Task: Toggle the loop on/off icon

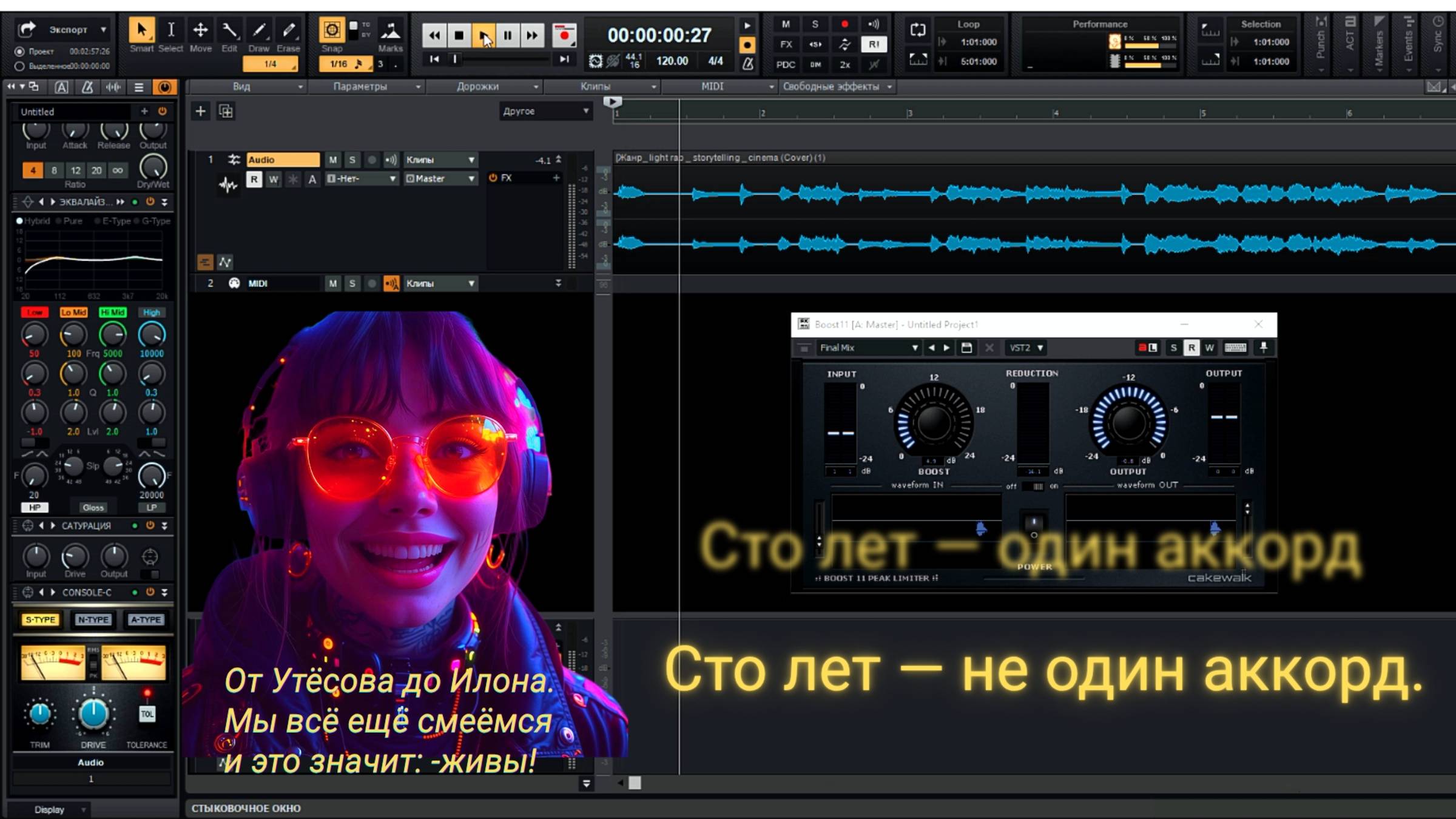Action: click(917, 30)
